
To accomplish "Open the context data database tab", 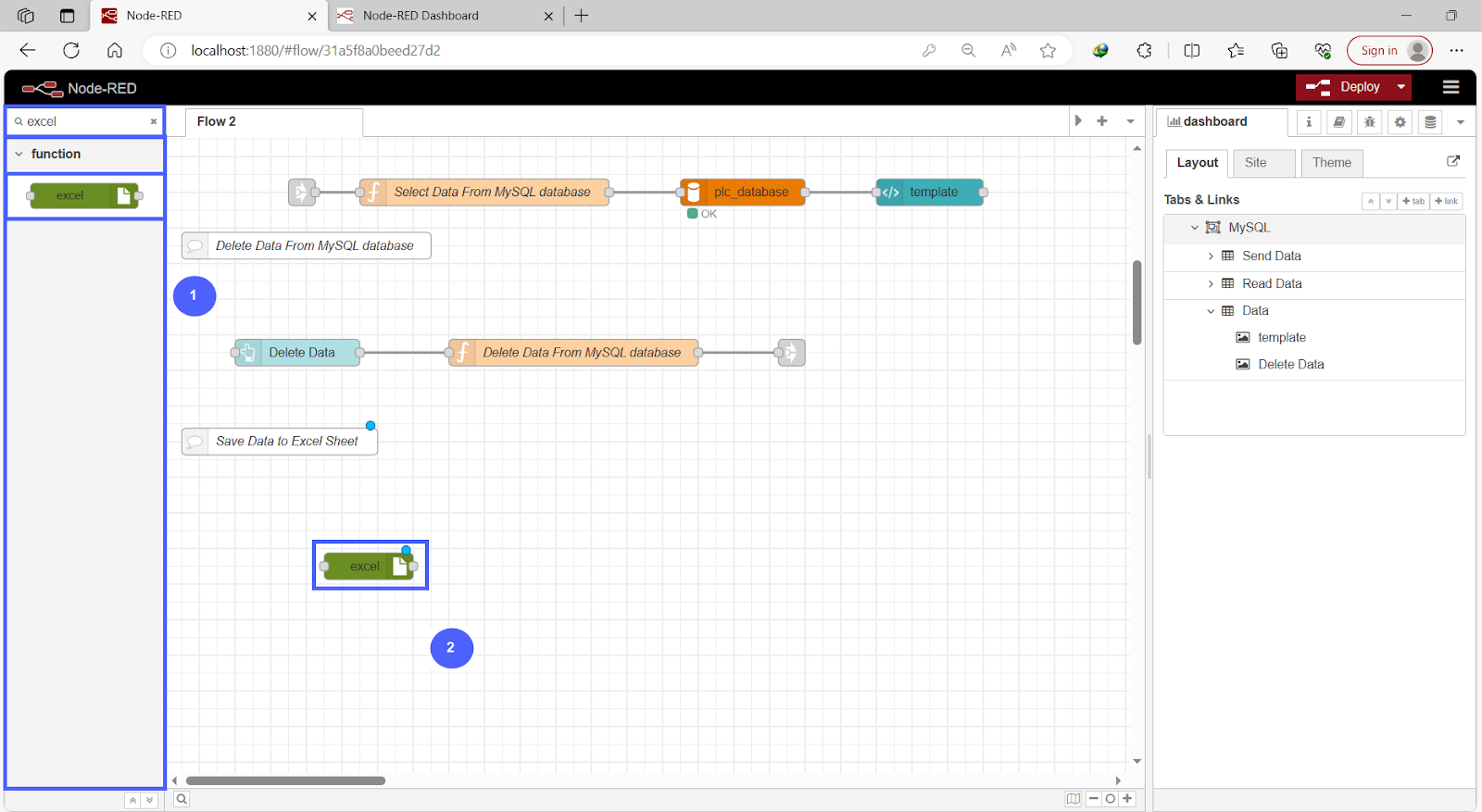I will coord(1431,122).
